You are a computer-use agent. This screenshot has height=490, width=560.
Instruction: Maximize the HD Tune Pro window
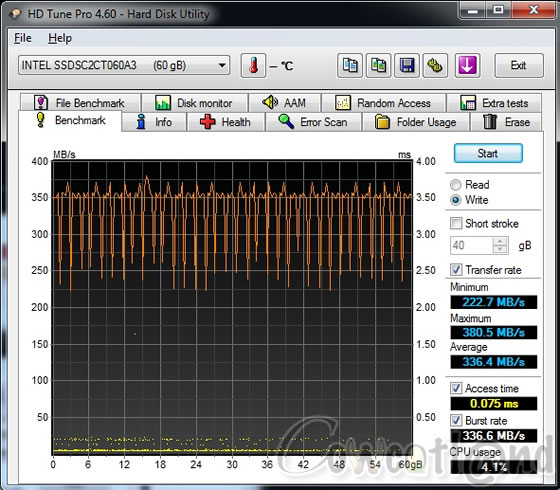(x=498, y=10)
